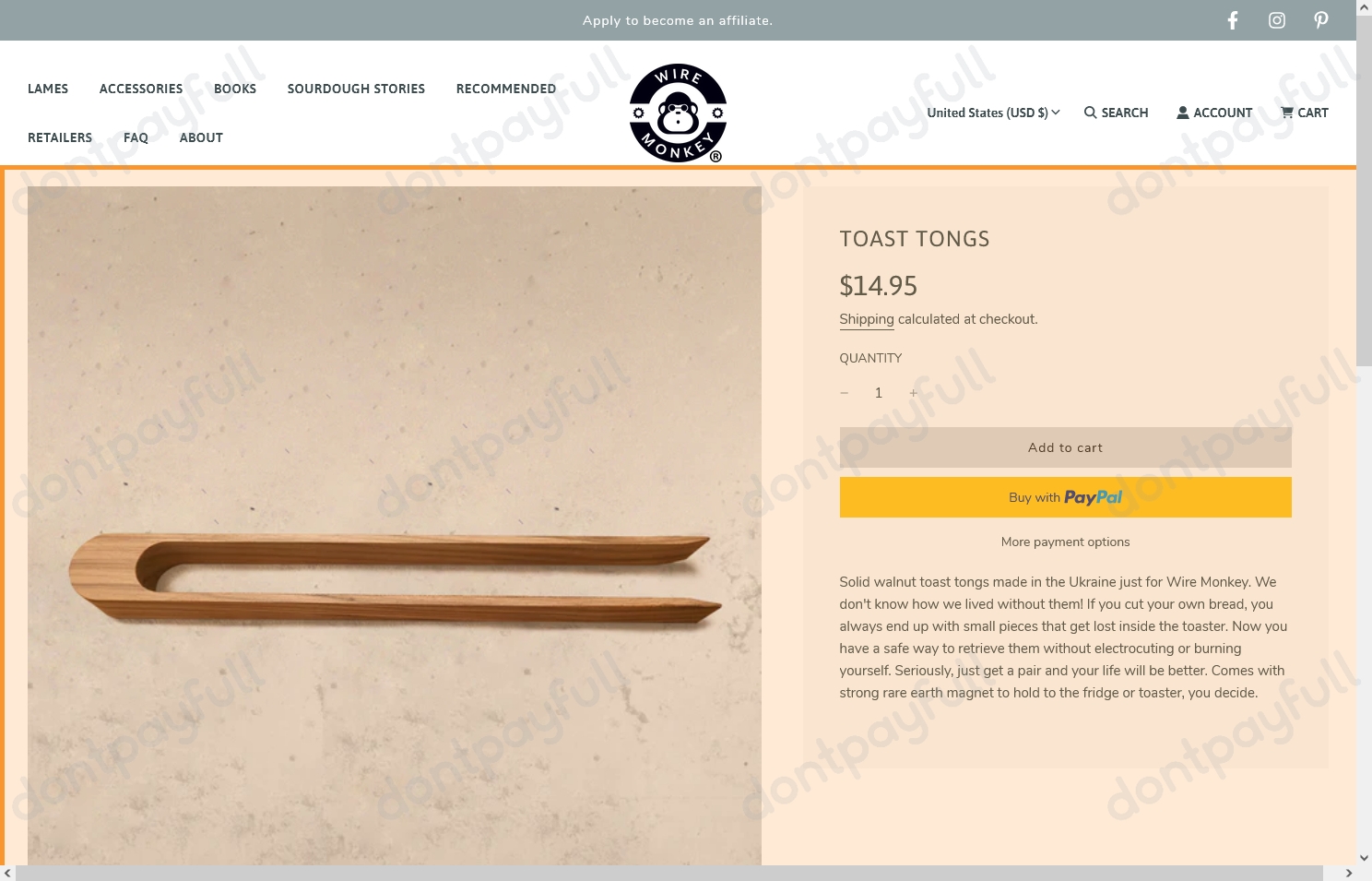Go to Sourdough Stories page
1372x881 pixels.
pos(356,89)
